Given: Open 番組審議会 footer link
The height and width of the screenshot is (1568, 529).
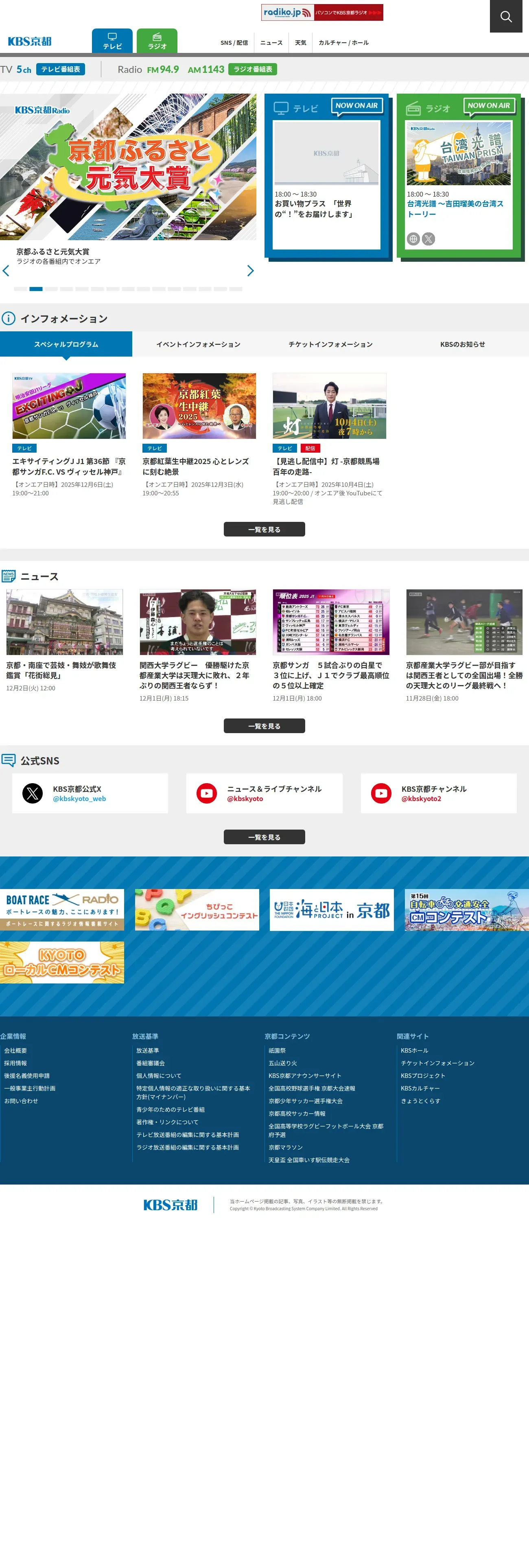Looking at the screenshot, I should [x=151, y=1063].
